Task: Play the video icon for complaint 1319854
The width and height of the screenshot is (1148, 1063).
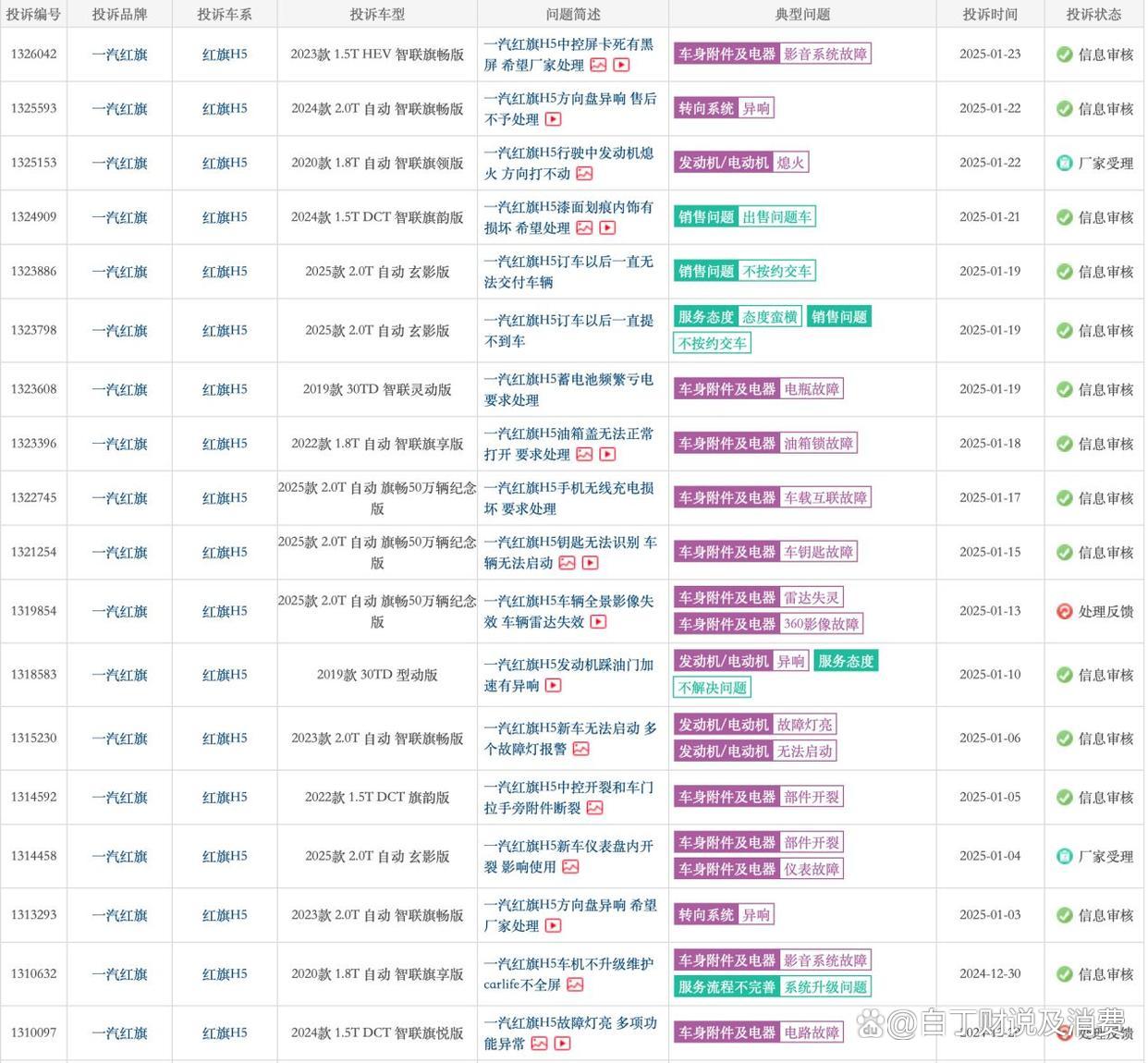Action: tap(598, 622)
